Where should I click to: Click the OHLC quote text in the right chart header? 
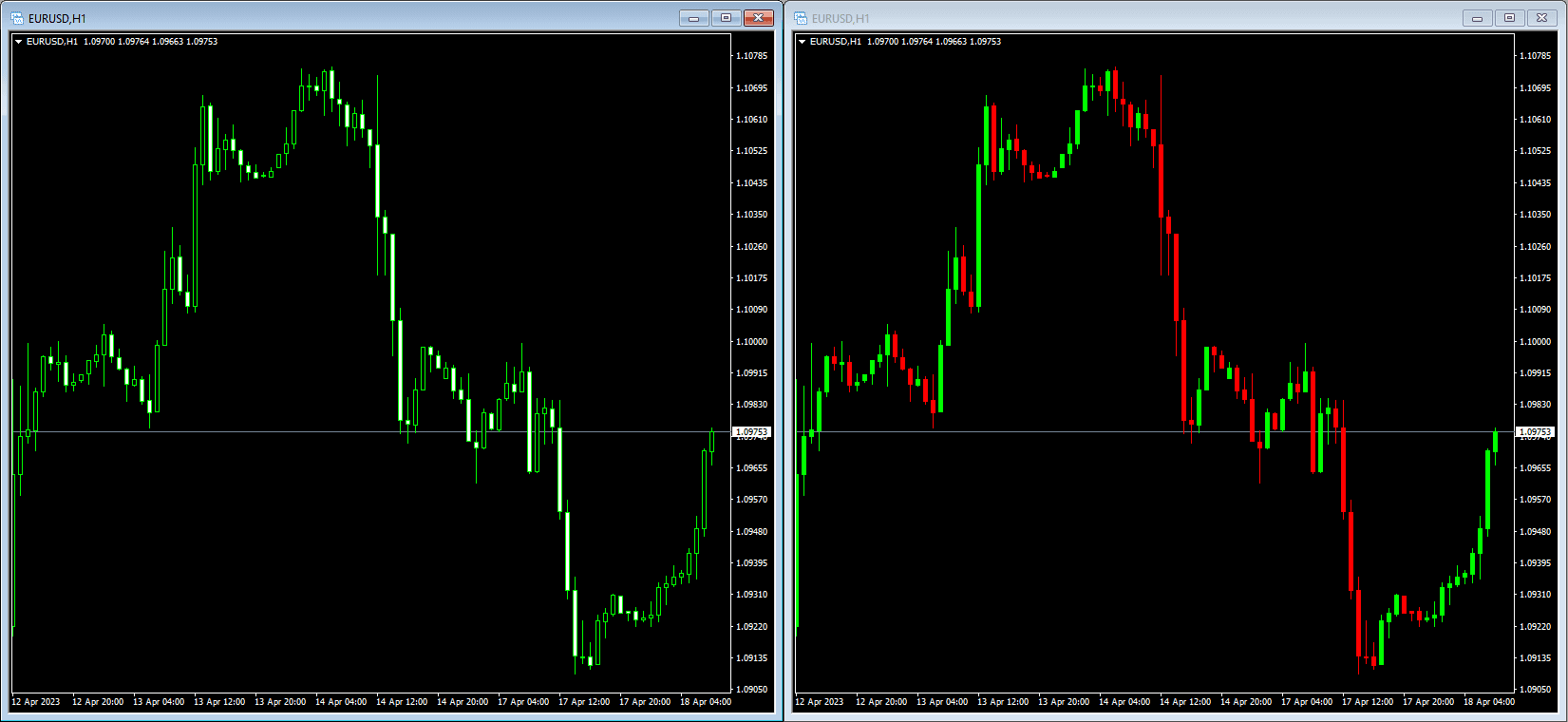tap(934, 42)
